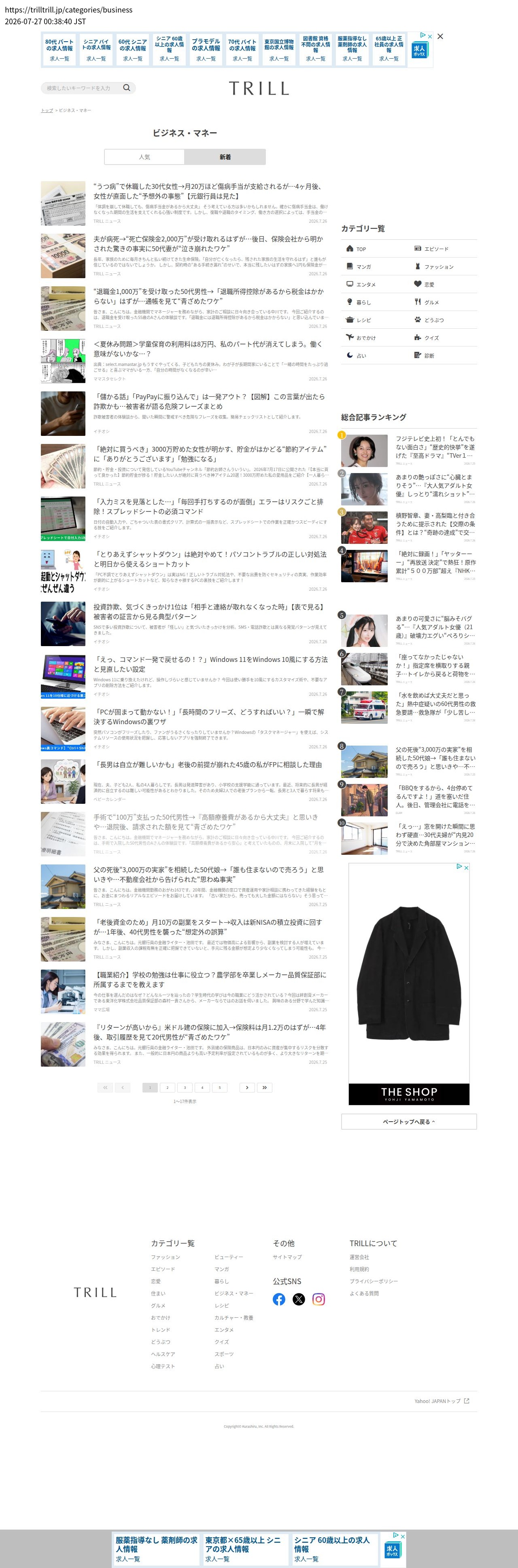Viewport: 518px width, 1568px height.
Task: Open the ファッション category icon
Action: [418, 266]
